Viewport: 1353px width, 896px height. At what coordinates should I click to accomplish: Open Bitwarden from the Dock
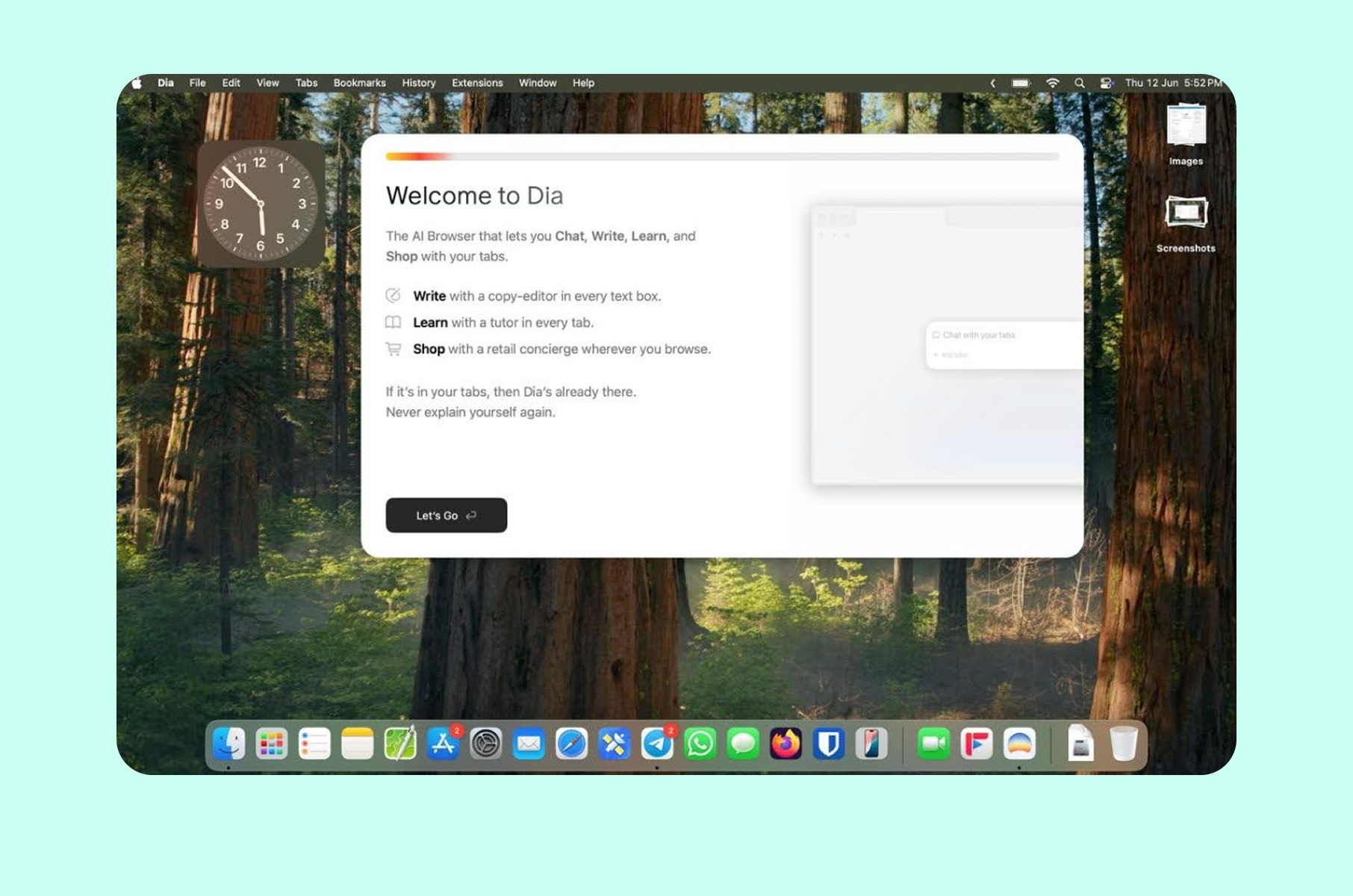click(829, 743)
